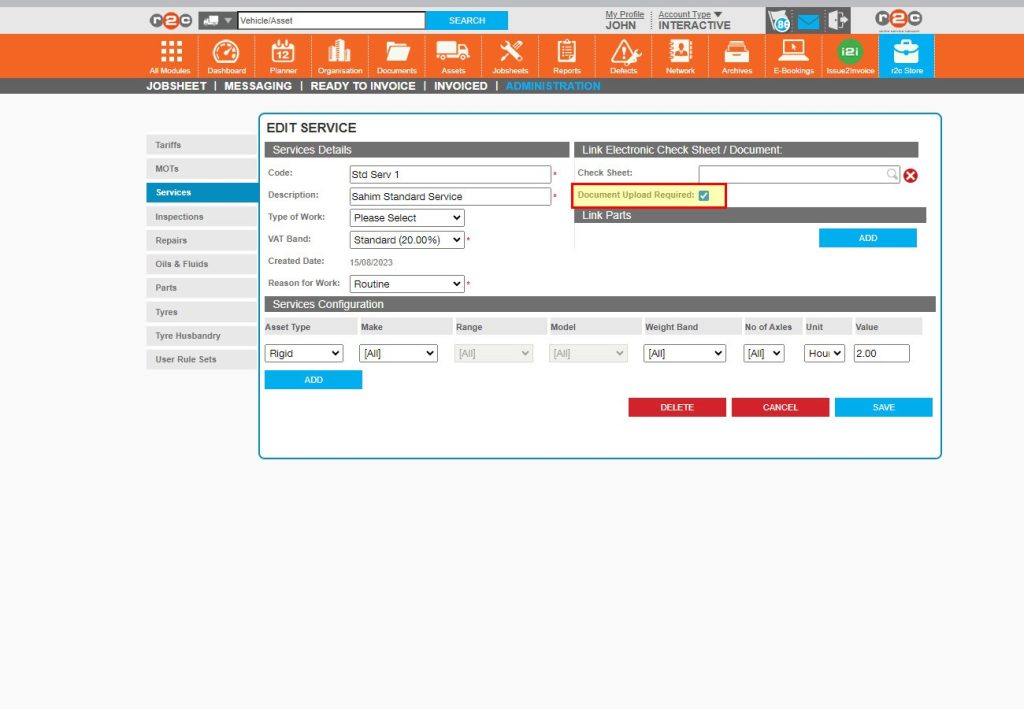The image size is (1024, 709).
Task: Select Inspections in the sidebar
Action: tap(202, 216)
